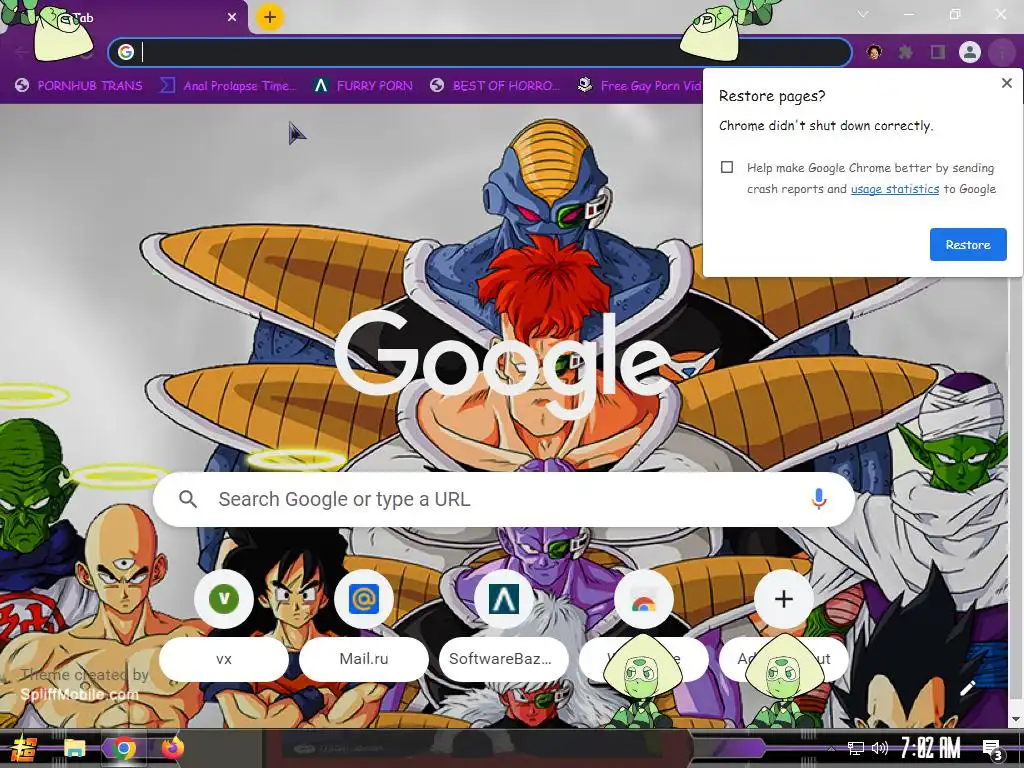Click the Chrome taskbar icon
Screen dimensions: 1024x768
pyautogui.click(x=123, y=748)
